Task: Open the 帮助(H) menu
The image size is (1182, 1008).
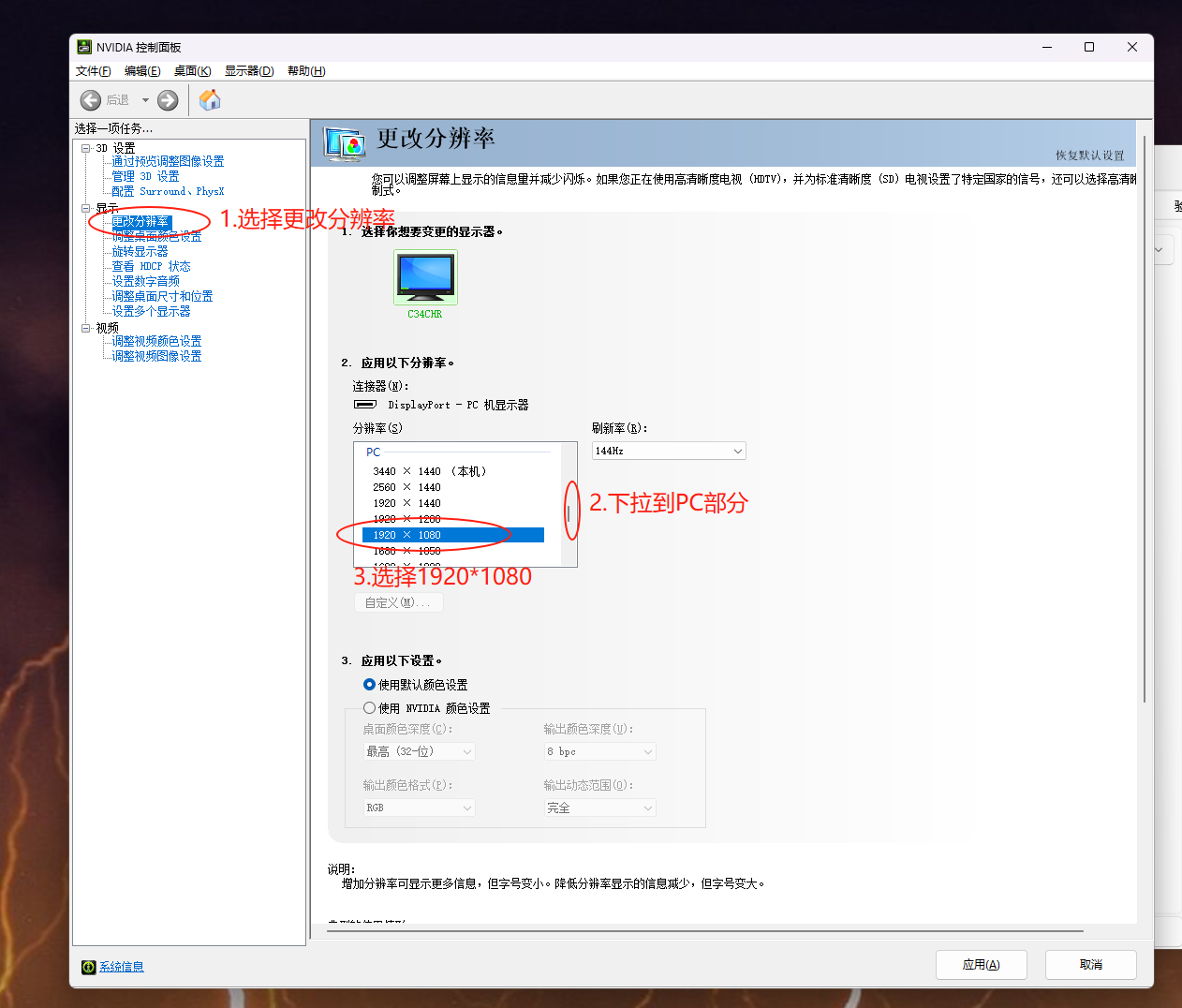Action: 306,71
